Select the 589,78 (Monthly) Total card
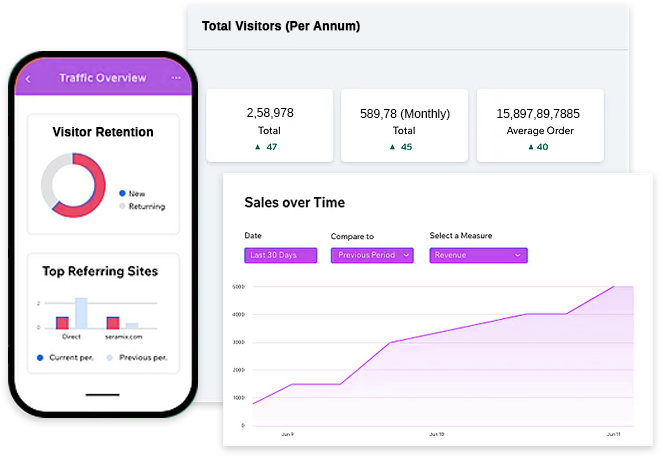This screenshot has height=458, width=662. pyautogui.click(x=404, y=125)
